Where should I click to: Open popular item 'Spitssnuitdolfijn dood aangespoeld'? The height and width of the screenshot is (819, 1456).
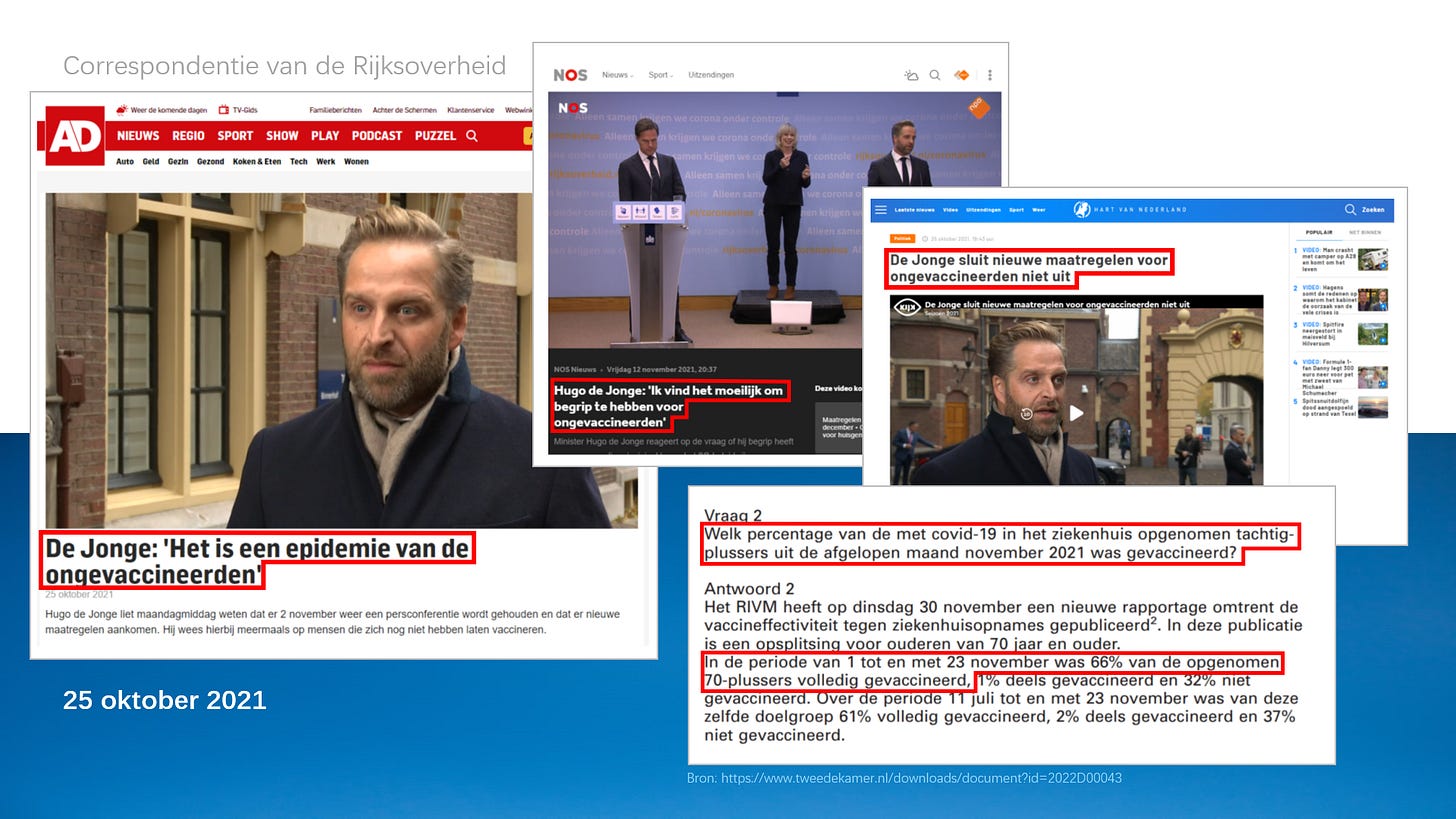(x=1329, y=408)
